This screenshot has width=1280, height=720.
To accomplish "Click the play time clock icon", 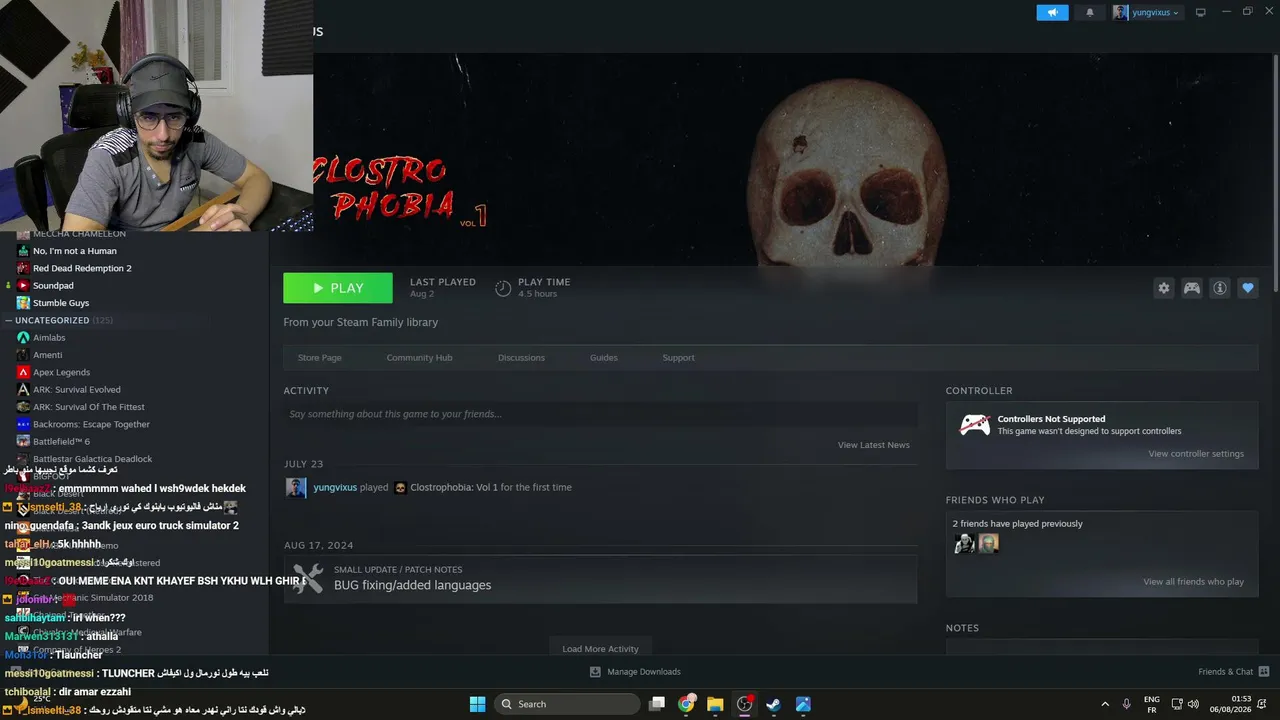I will coord(503,288).
